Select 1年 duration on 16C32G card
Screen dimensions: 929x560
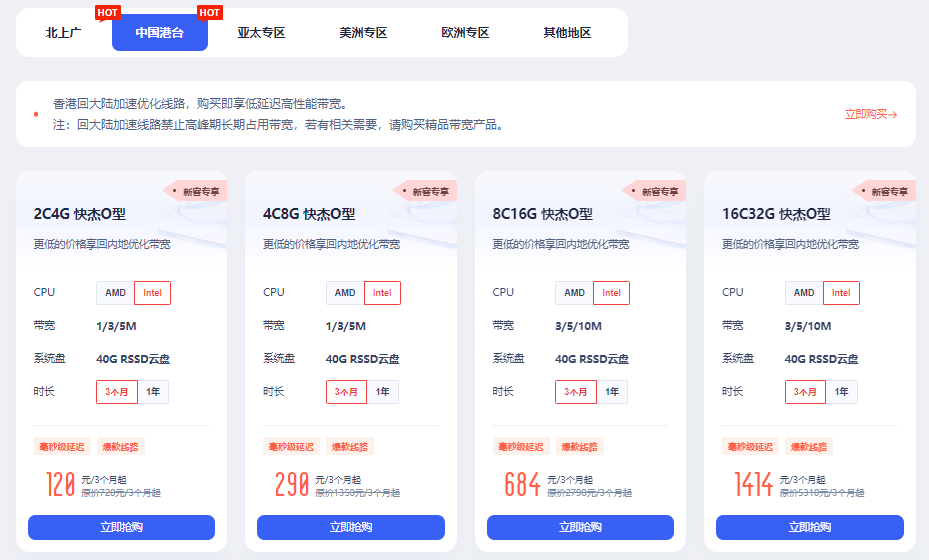pyautogui.click(x=841, y=392)
